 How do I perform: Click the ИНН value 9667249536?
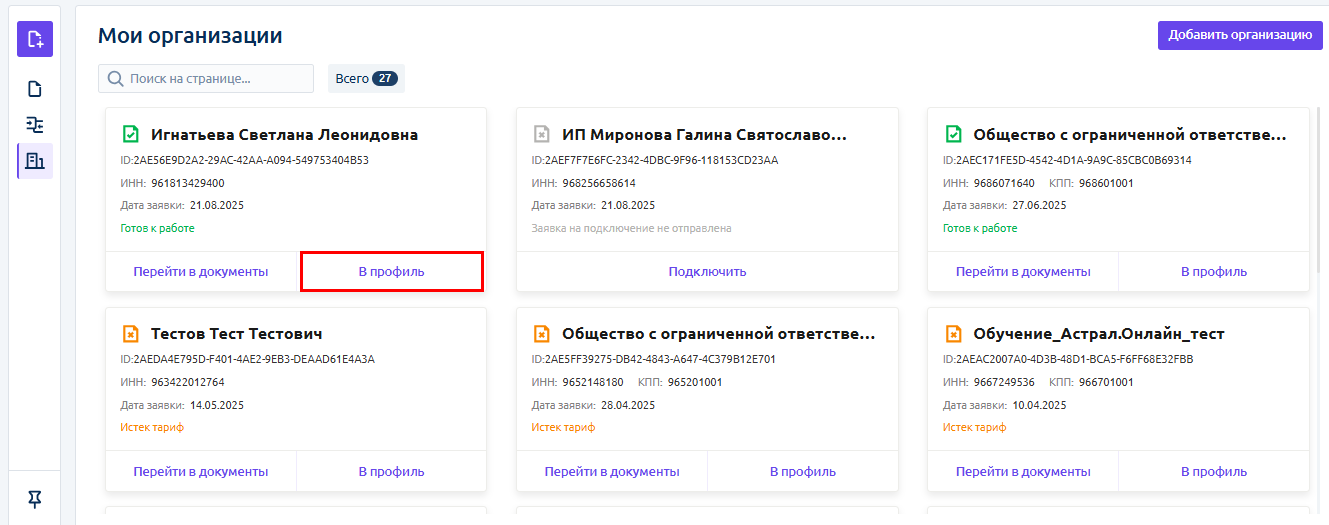(x=1004, y=382)
